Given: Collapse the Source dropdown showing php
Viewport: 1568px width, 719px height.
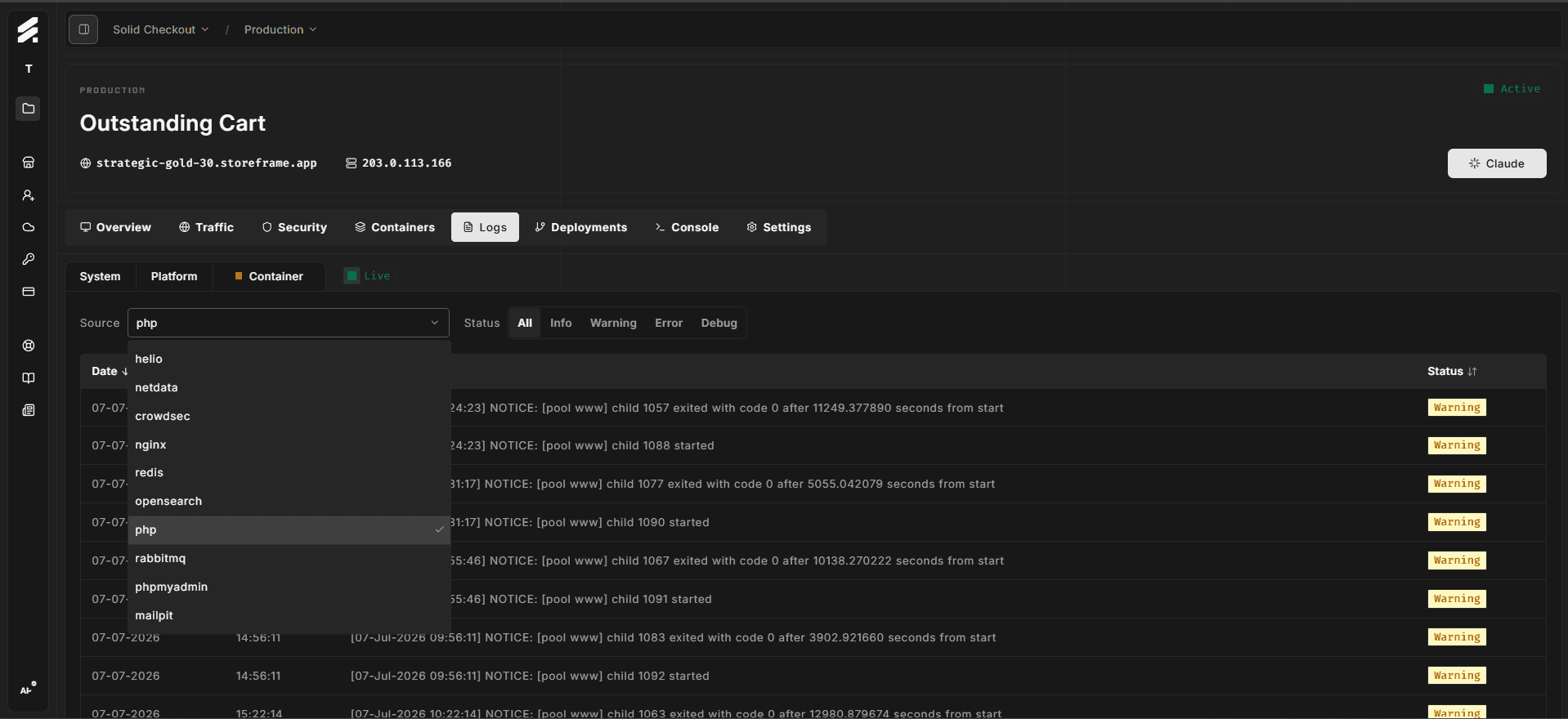Looking at the screenshot, I should point(289,323).
